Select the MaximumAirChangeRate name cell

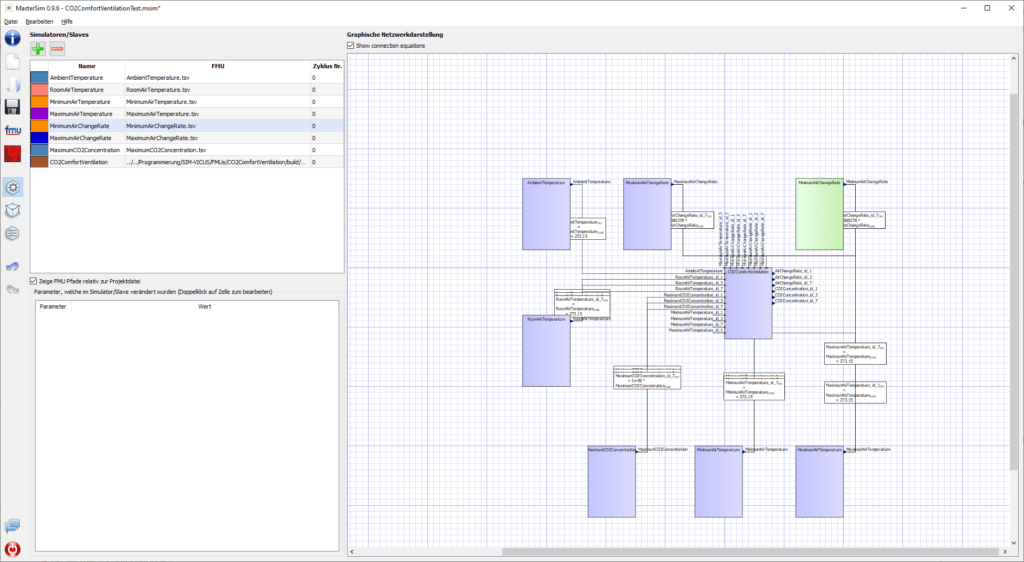(86, 138)
